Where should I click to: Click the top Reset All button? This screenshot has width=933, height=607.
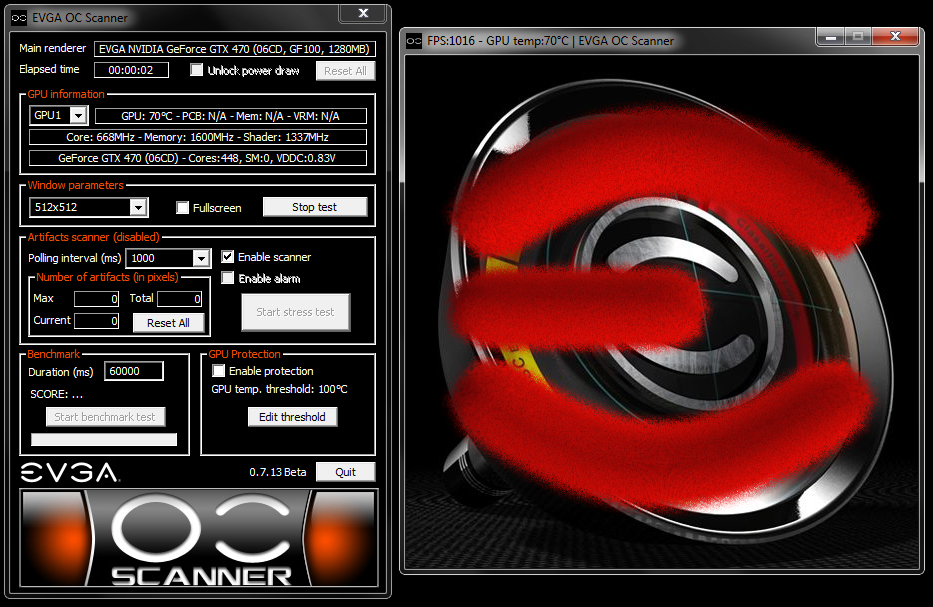click(x=345, y=71)
